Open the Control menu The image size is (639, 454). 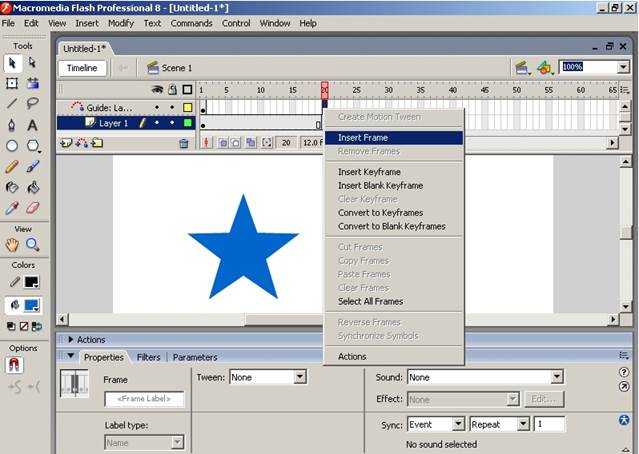click(236, 23)
